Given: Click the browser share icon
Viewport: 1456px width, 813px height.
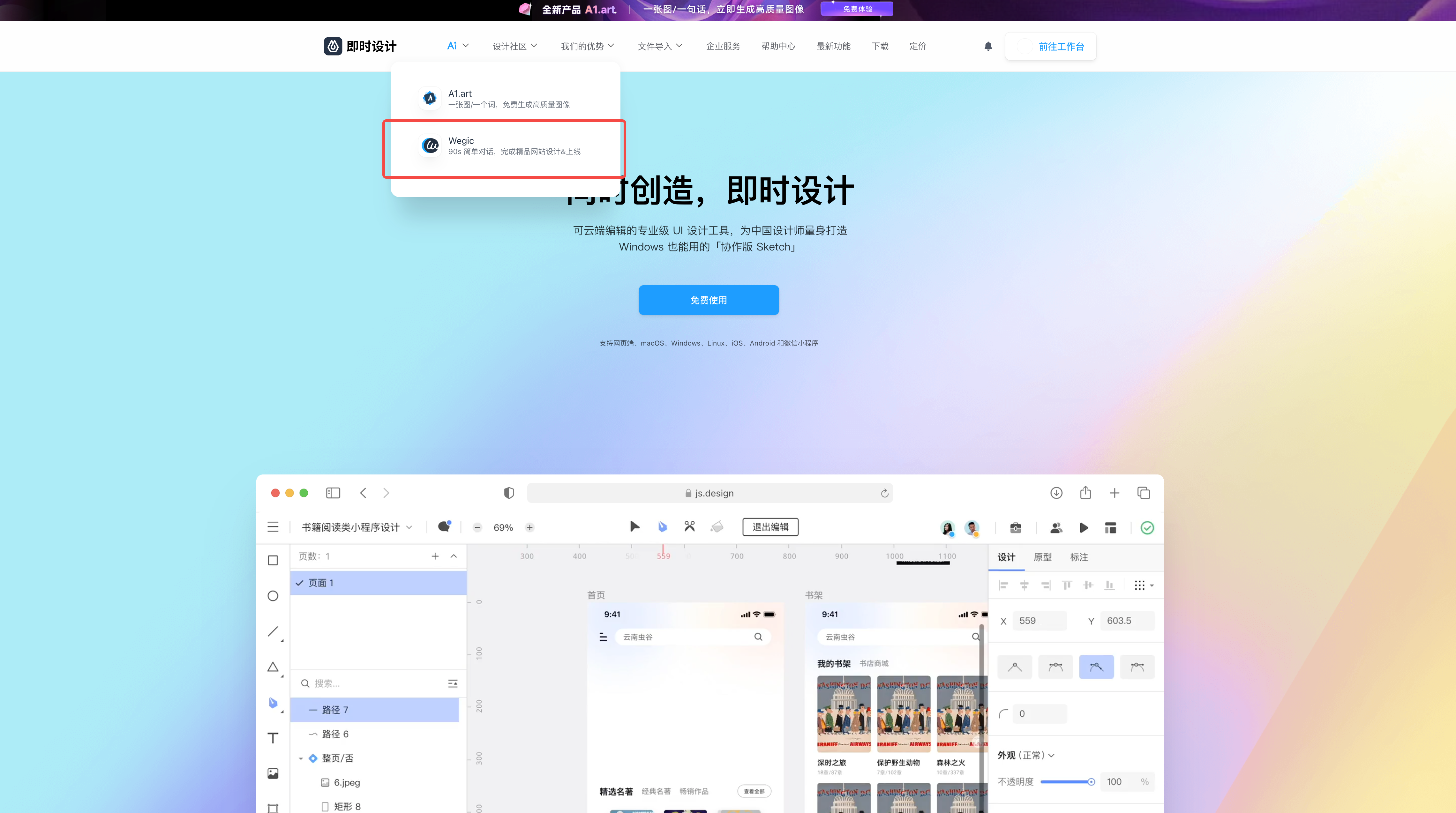Looking at the screenshot, I should click(1085, 493).
